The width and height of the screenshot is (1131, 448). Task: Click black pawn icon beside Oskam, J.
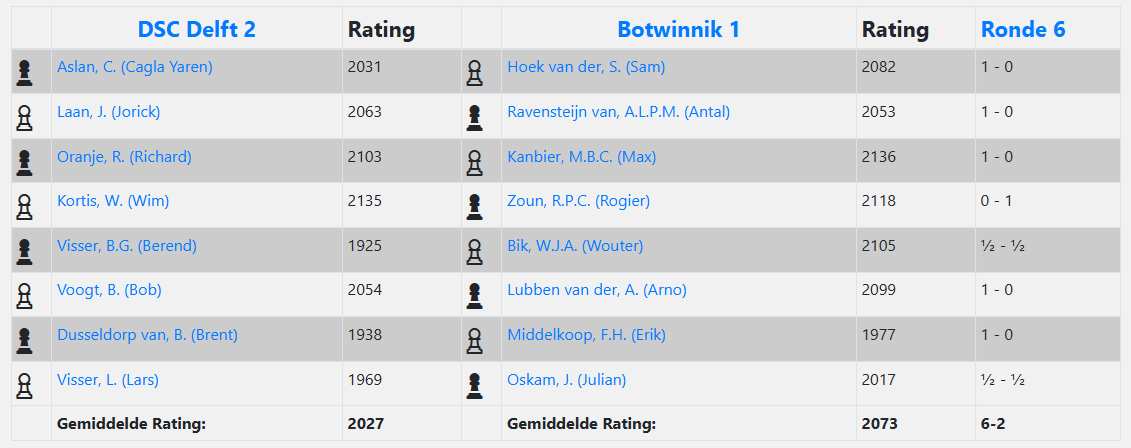(x=475, y=384)
